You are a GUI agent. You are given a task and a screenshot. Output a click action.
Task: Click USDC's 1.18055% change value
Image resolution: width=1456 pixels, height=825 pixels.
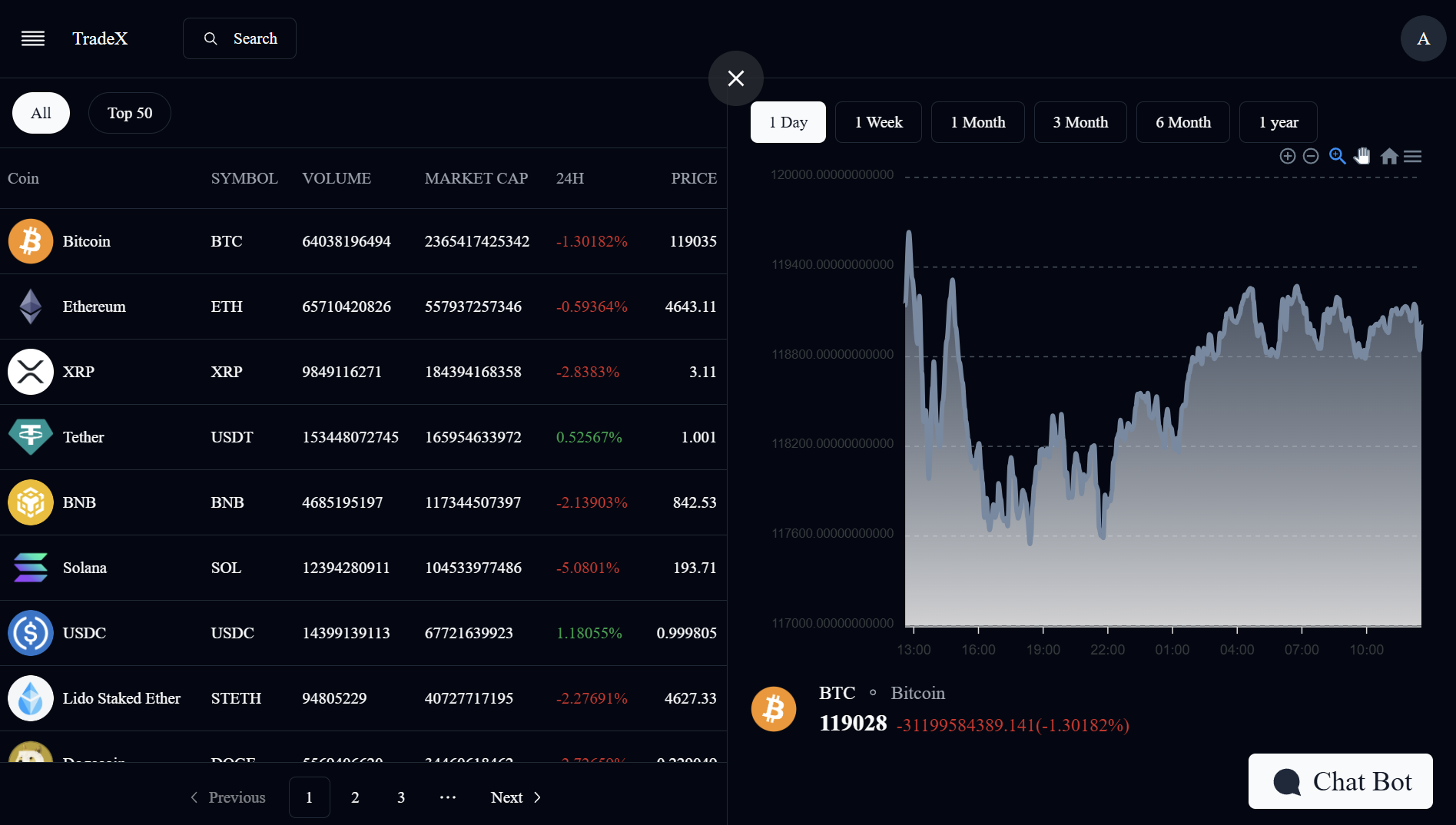pos(589,633)
